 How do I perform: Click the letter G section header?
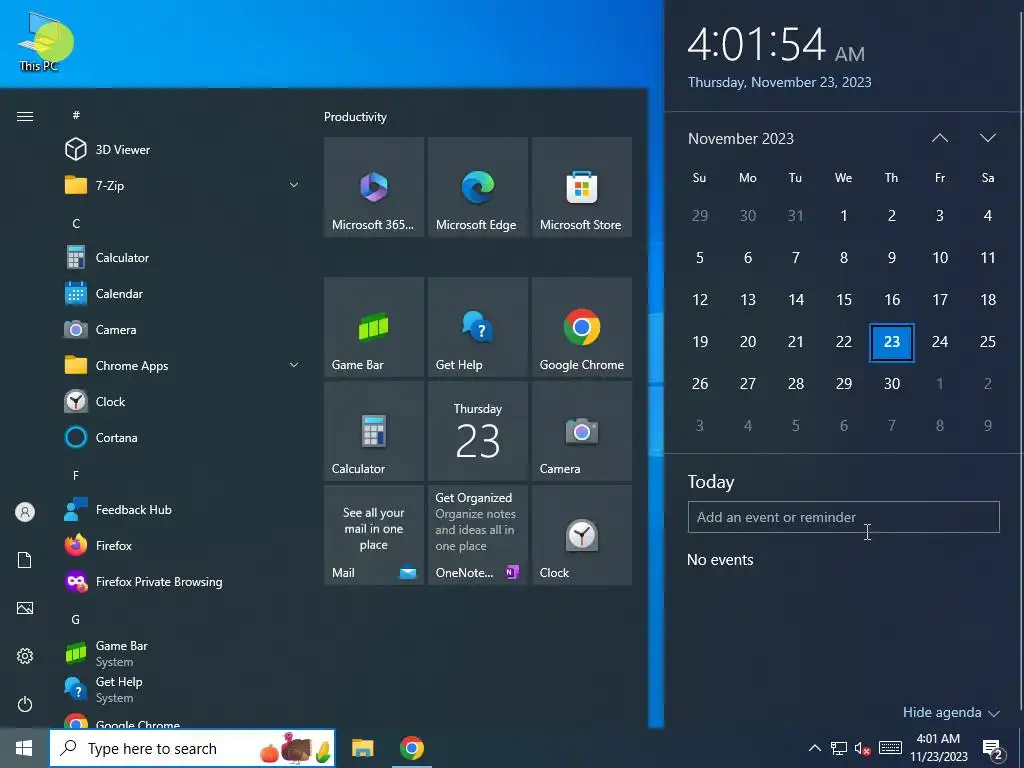(76, 620)
